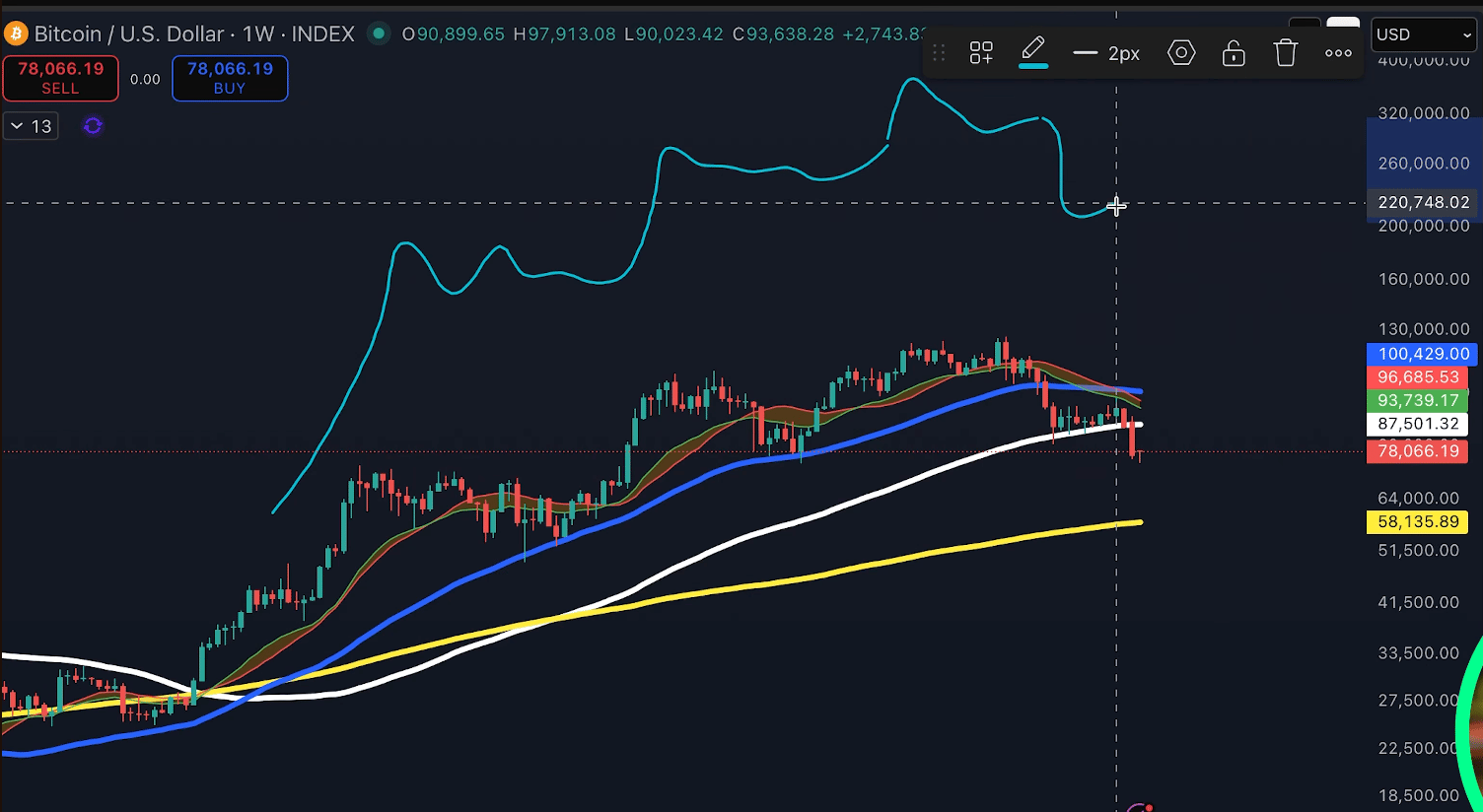Click the 64,000.00 price scale tick
Image resolution: width=1483 pixels, height=812 pixels.
pyautogui.click(x=1419, y=499)
